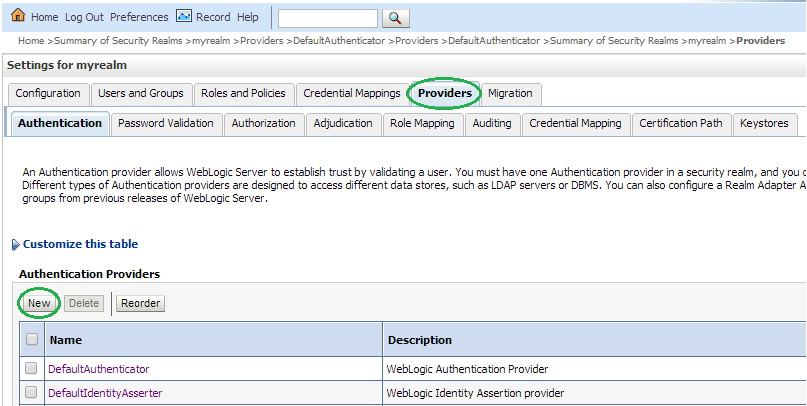Check the DefaultIdentityAsserter row checkbox
Image resolution: width=807 pixels, height=406 pixels.
31,393
